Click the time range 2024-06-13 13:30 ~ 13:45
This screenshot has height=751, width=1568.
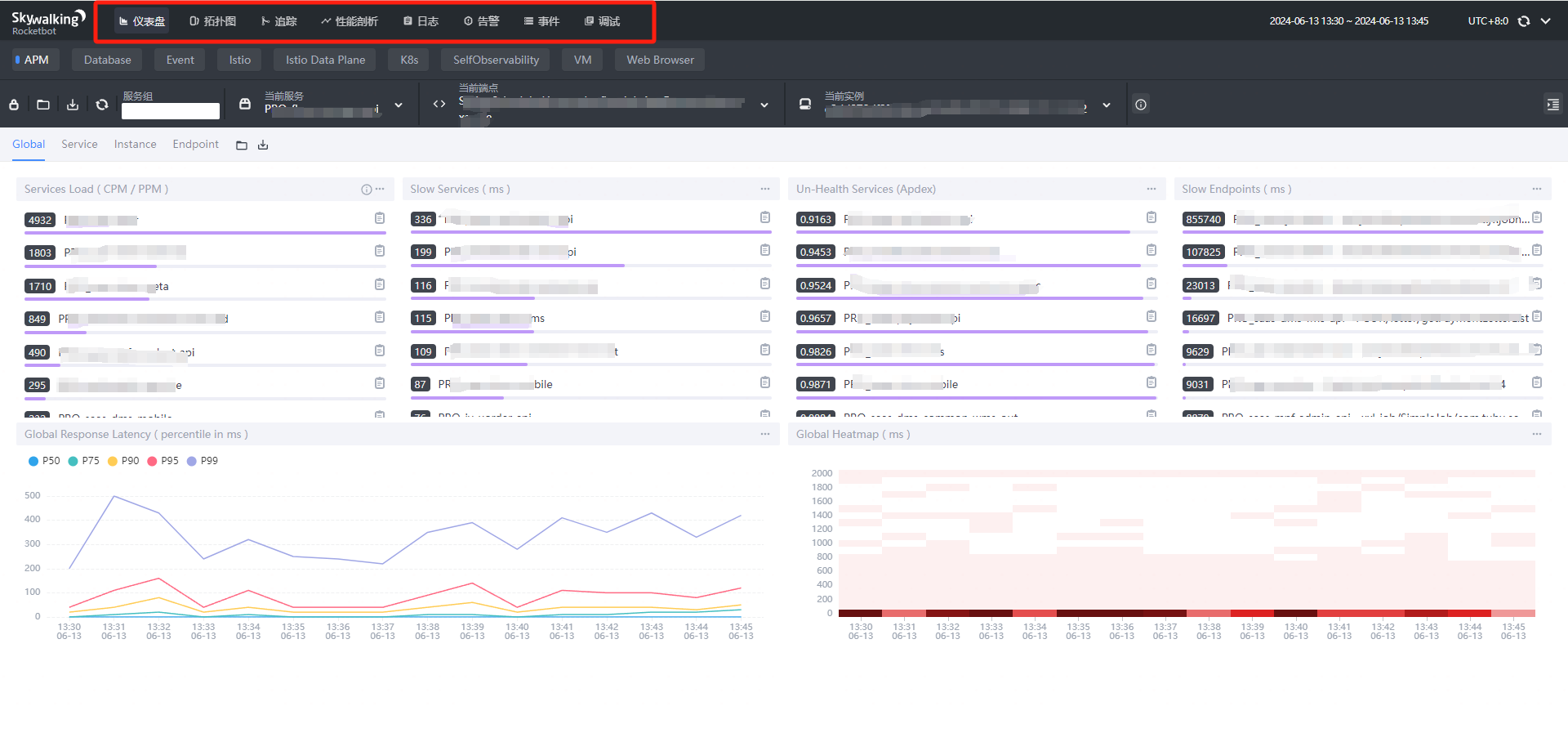(1348, 21)
